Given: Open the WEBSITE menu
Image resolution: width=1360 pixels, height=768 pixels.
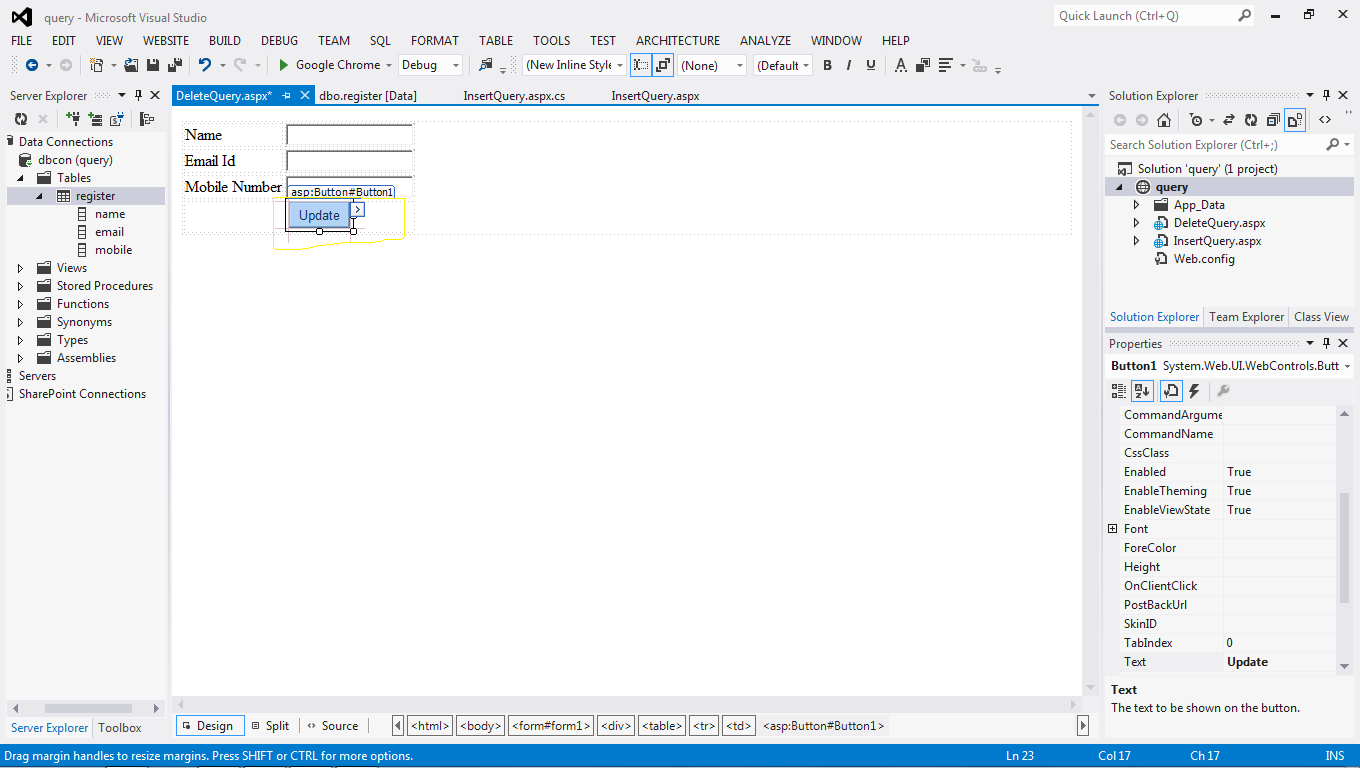Looking at the screenshot, I should click(x=166, y=41).
